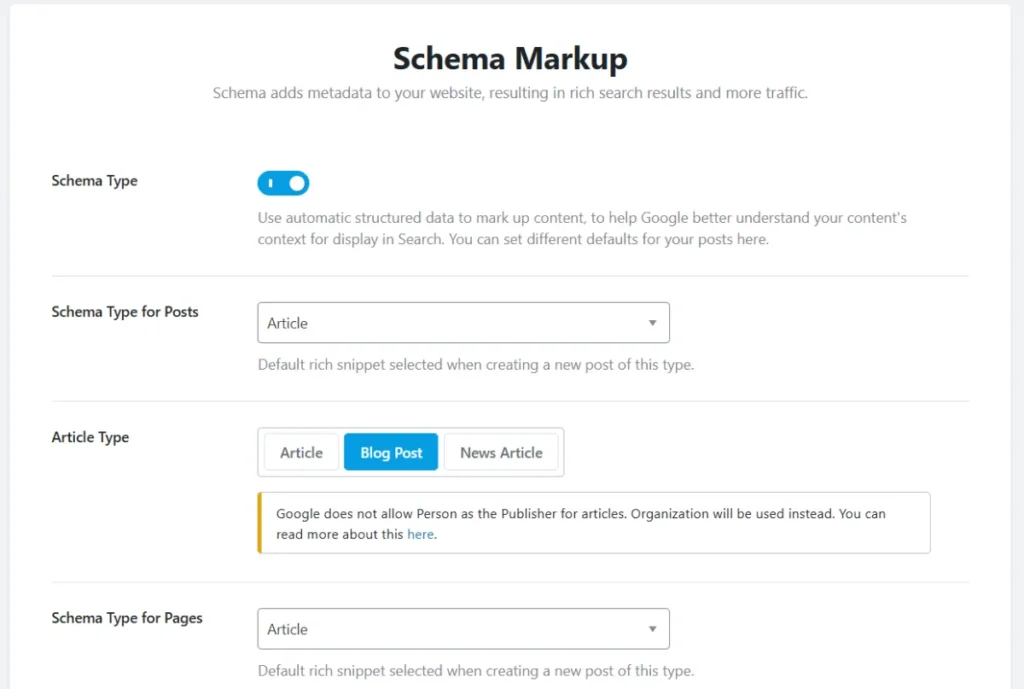Image resolution: width=1024 pixels, height=689 pixels.
Task: Click the "here" link in Google notice
Action: (420, 534)
